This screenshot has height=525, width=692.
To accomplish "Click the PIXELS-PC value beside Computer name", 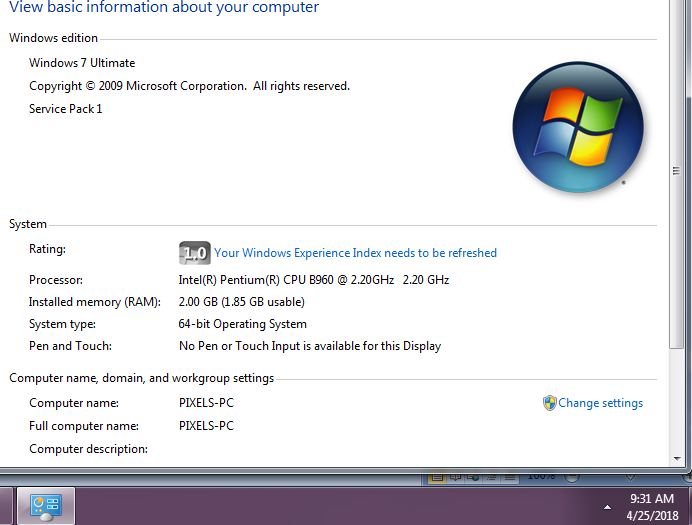I will pos(206,403).
